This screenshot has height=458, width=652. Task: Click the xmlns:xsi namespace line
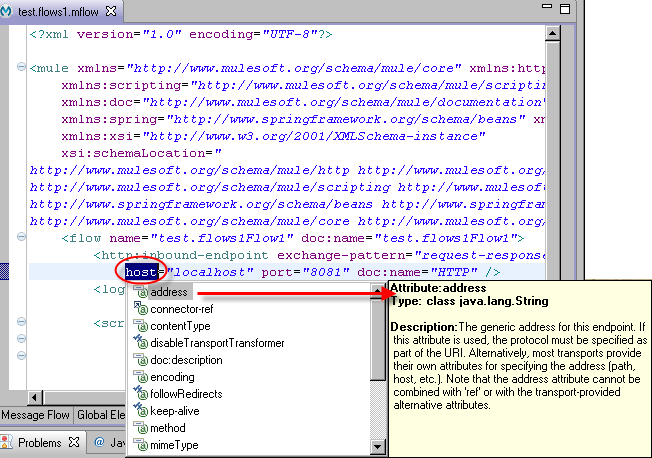pos(273,136)
